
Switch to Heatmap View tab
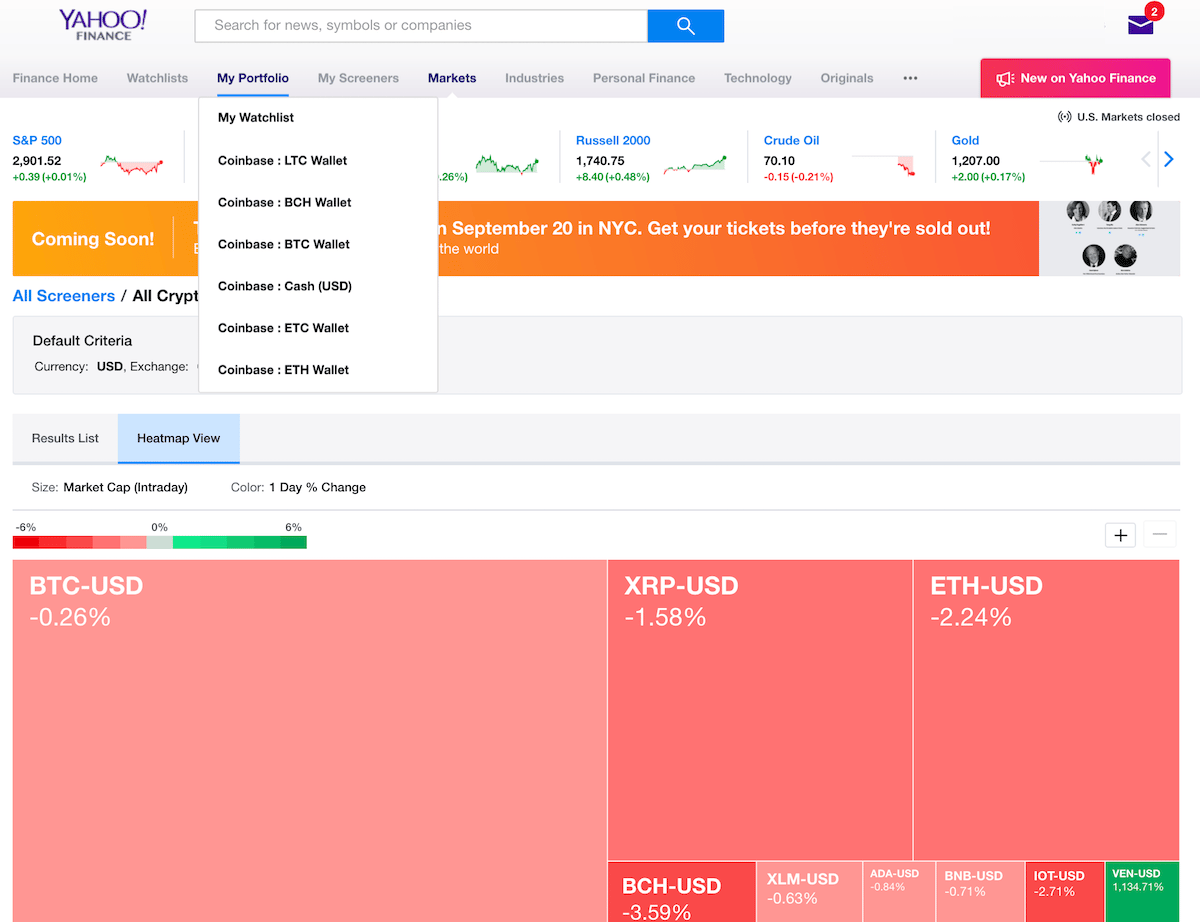click(x=179, y=438)
